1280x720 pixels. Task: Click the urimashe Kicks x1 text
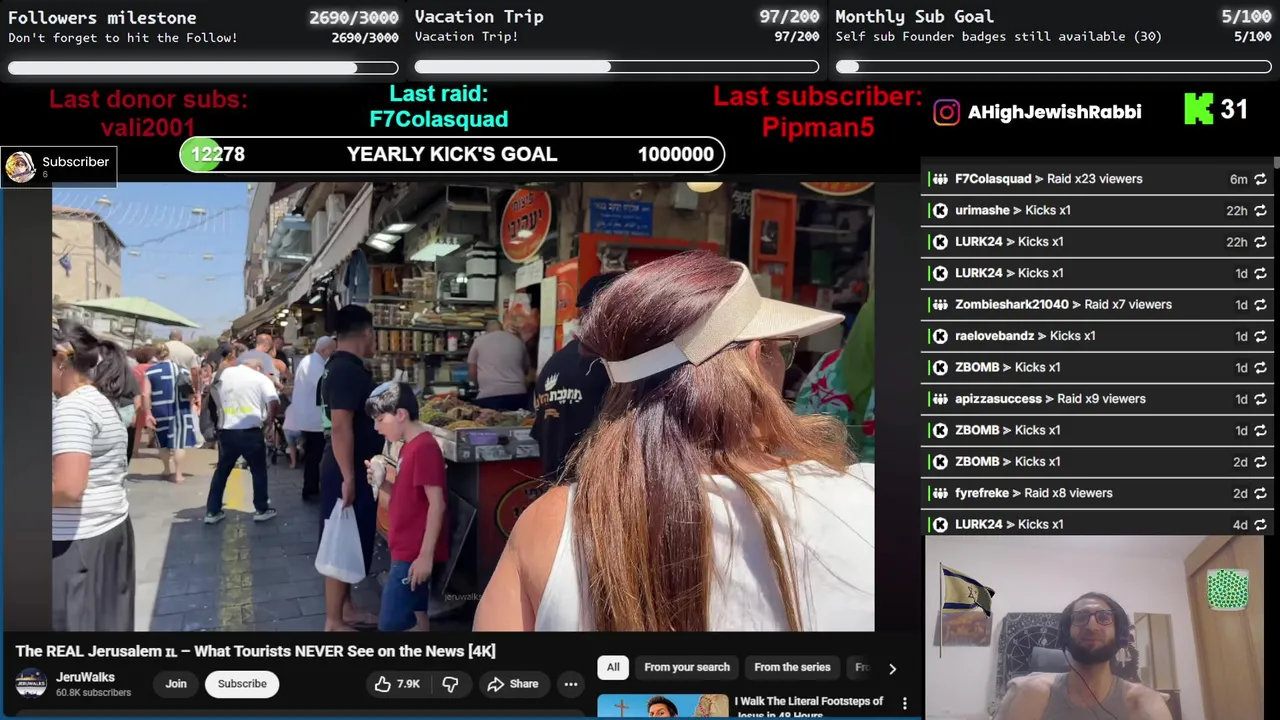1013,210
